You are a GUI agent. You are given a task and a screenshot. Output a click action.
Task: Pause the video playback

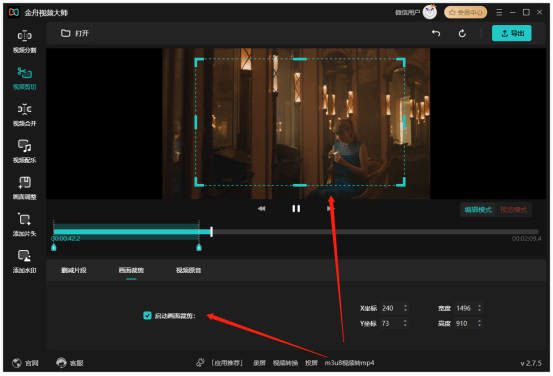(296, 209)
